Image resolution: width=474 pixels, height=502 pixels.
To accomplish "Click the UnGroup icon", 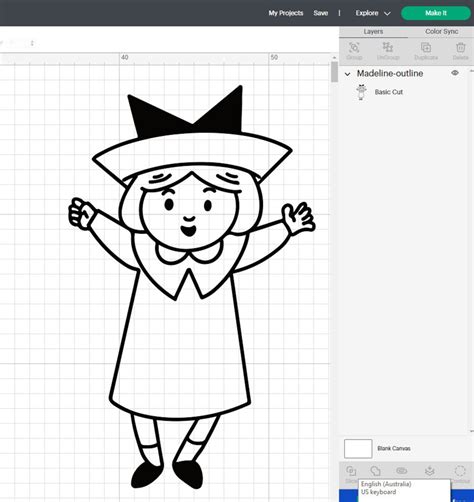I will tap(388, 47).
